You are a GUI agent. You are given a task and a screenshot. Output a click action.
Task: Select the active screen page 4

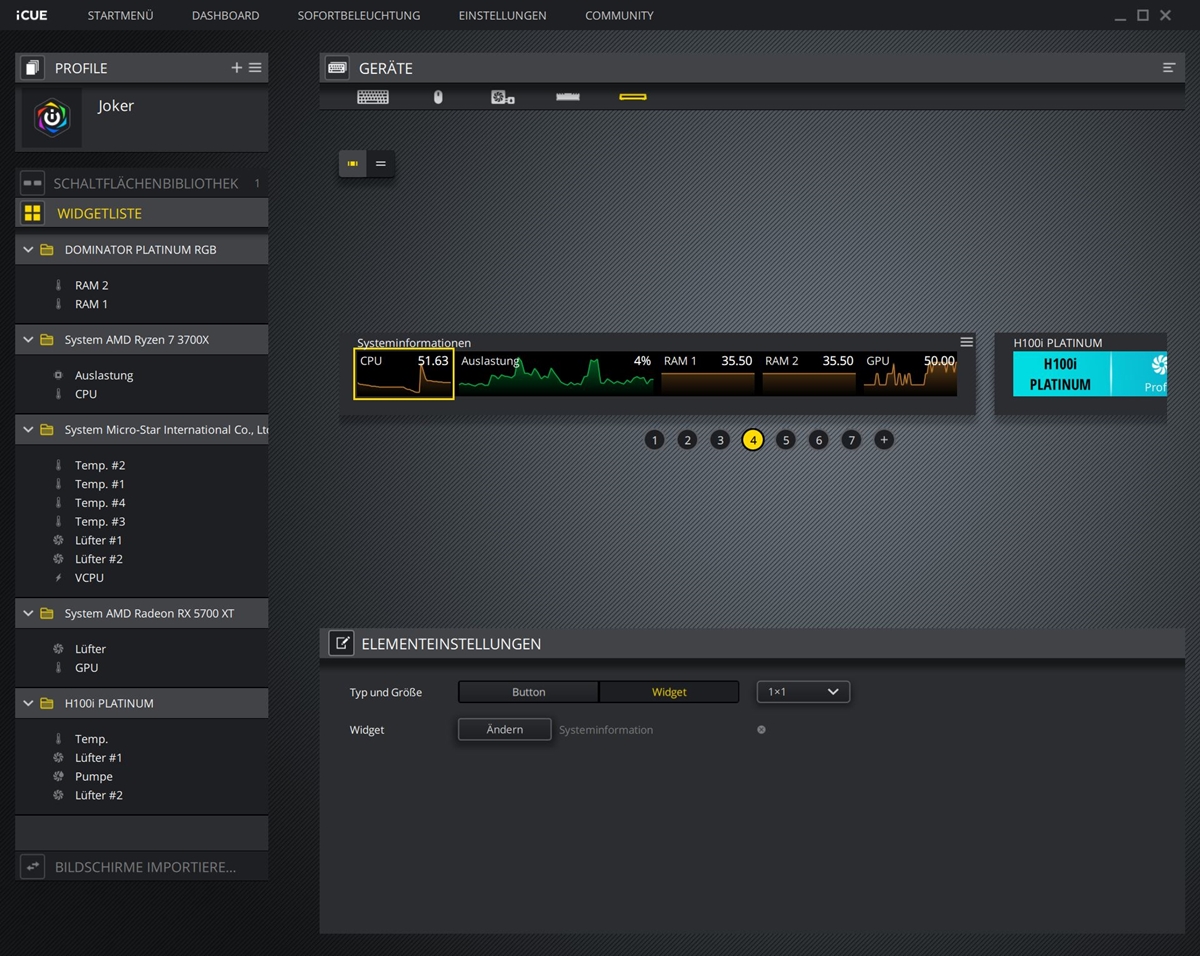(x=753, y=440)
